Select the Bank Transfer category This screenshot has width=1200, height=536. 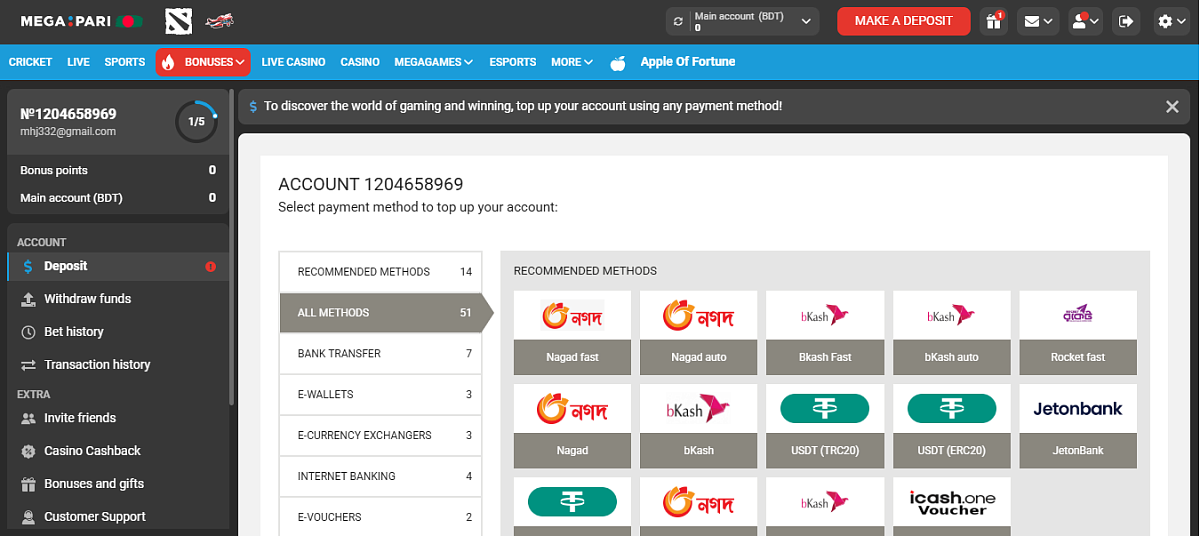click(380, 354)
